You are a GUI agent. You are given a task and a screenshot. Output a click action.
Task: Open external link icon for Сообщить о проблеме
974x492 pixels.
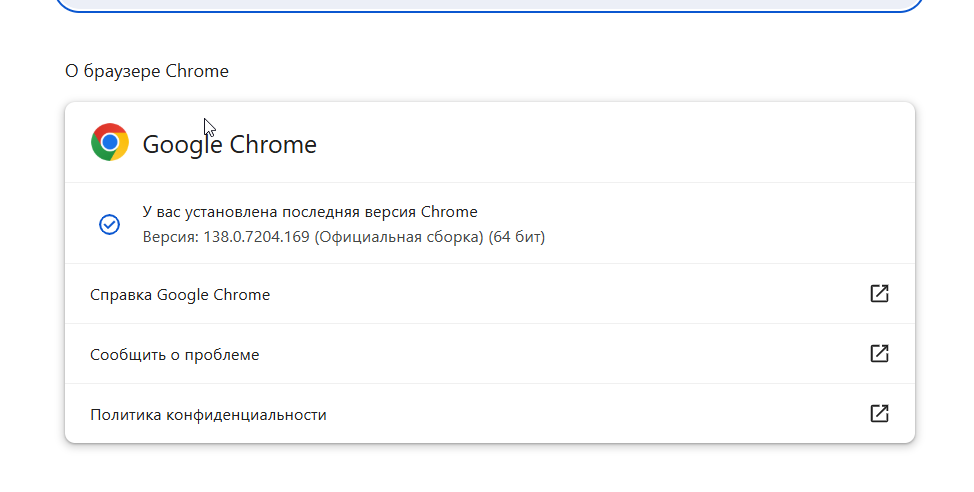click(x=880, y=353)
